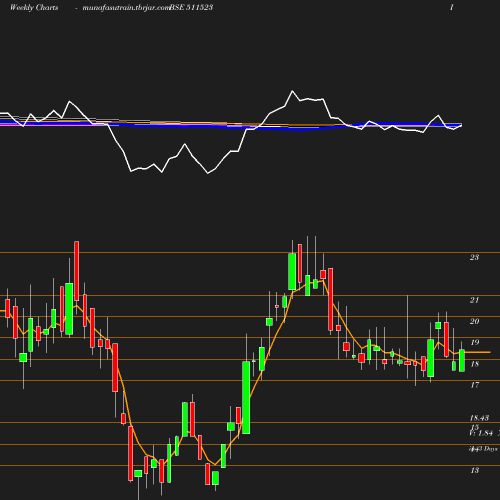500x500 pixels.
Task: Click the 17 price axis label
Action: coord(474,385)
